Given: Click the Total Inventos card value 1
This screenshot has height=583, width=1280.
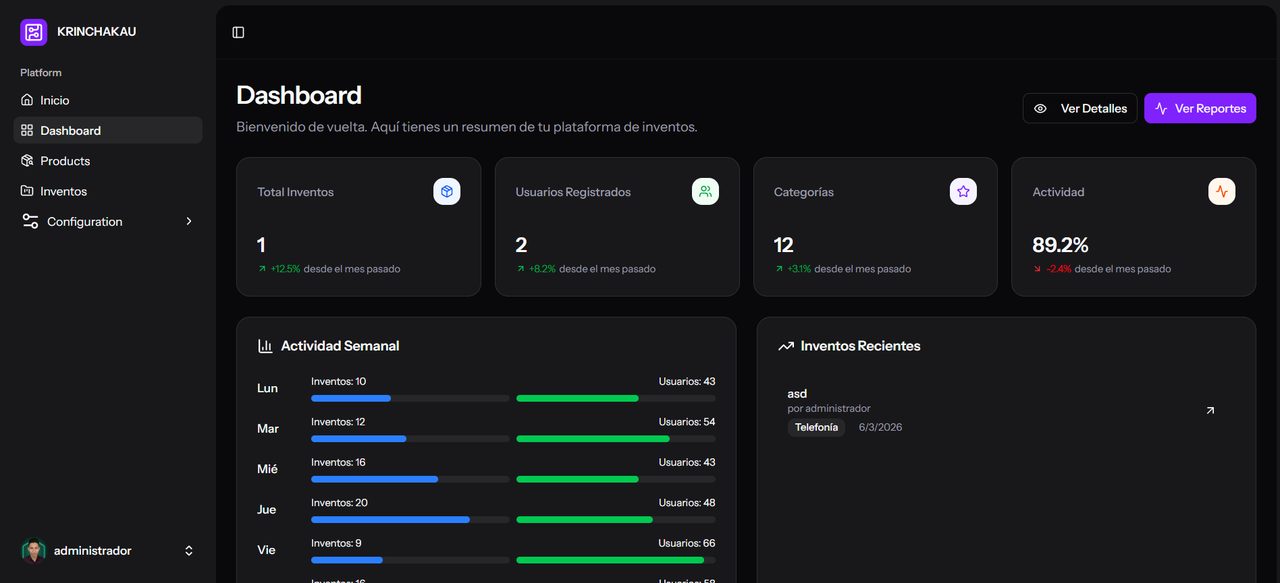Looking at the screenshot, I should click(261, 245).
